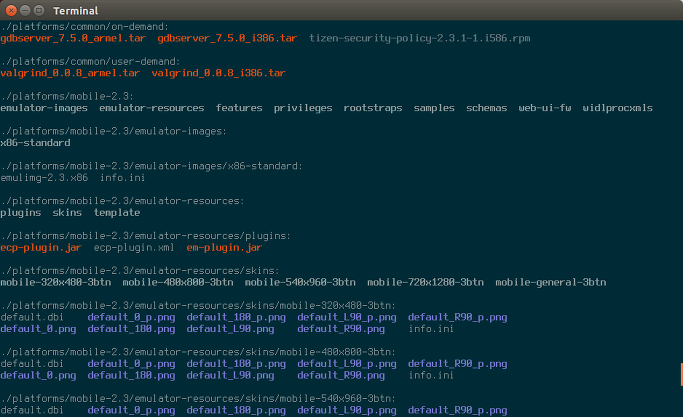Click default_180.png under mobile-480x800-3btn
Viewport: 683px width, 417px height.
tap(131, 376)
